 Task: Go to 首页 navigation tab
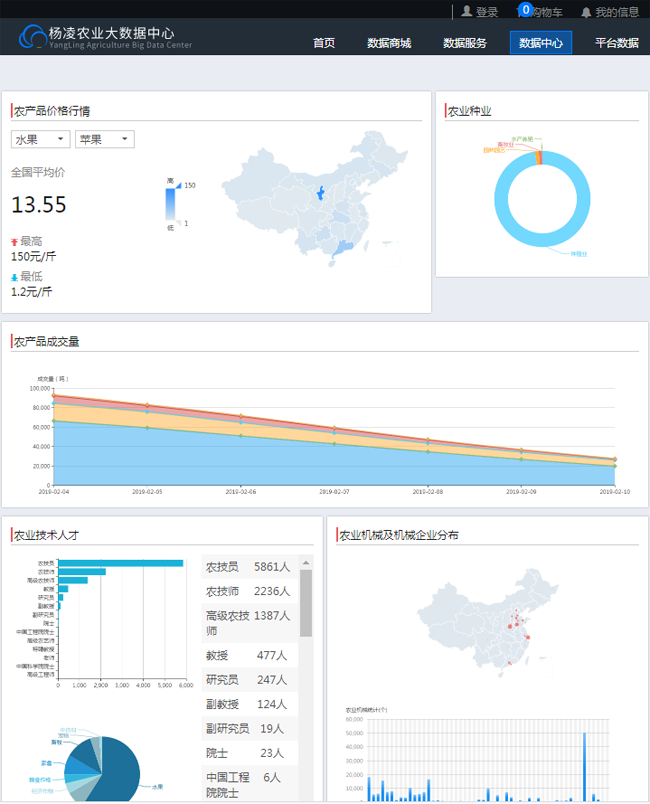click(x=324, y=43)
